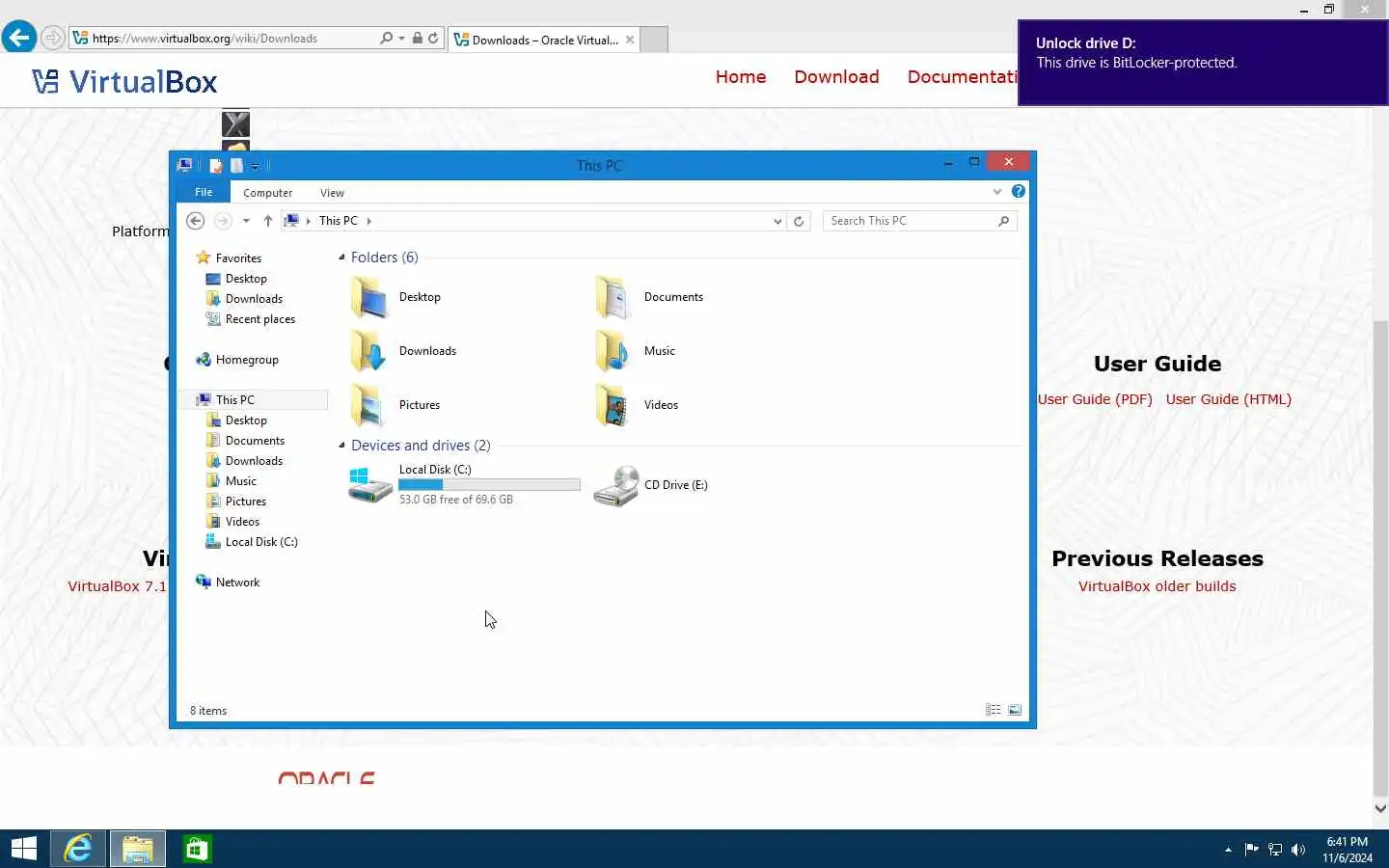Open Windows Store from taskbar
Screen dimensions: 1389x868
(x=197, y=849)
